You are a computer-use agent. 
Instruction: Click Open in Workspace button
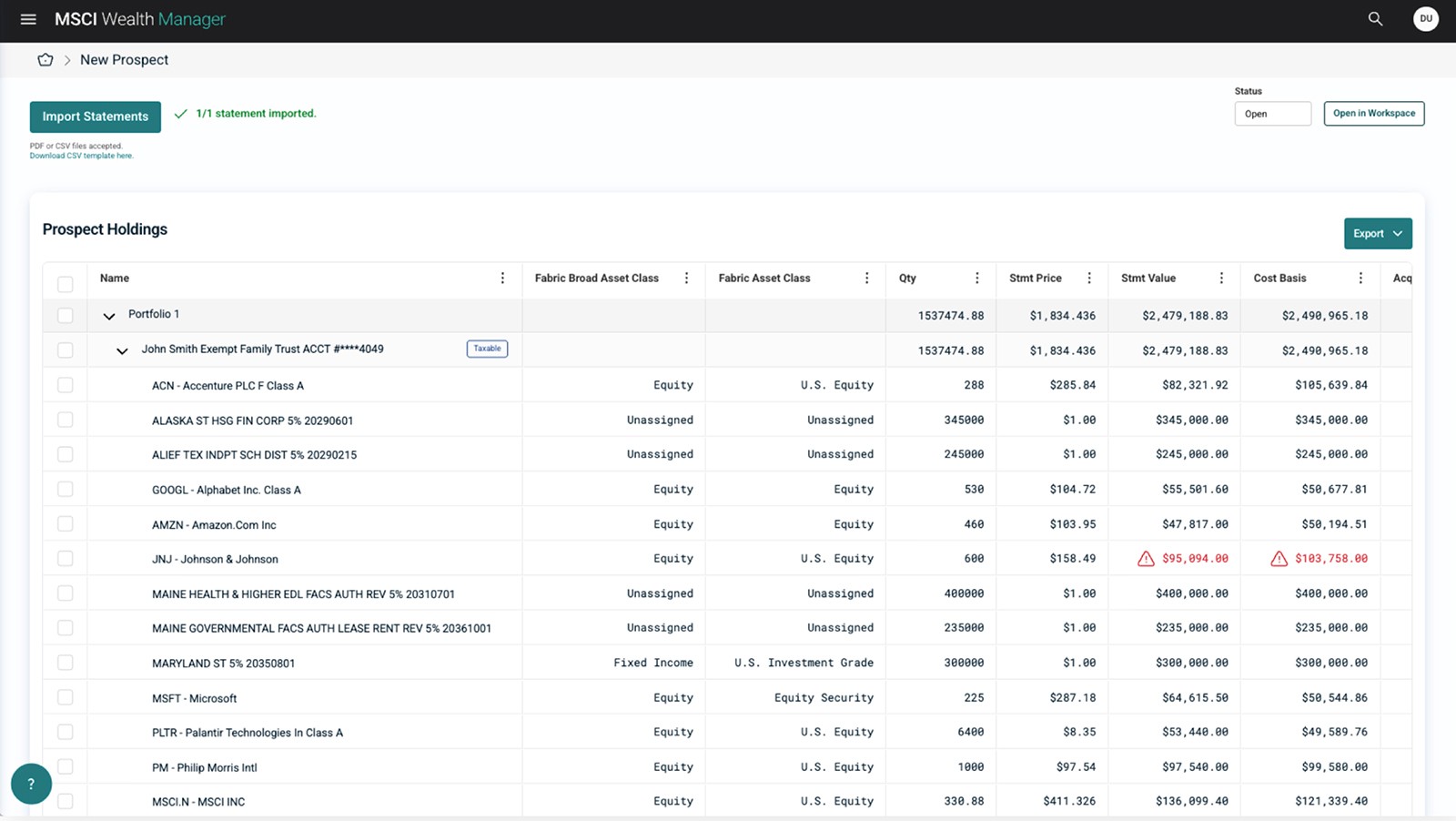(1374, 114)
